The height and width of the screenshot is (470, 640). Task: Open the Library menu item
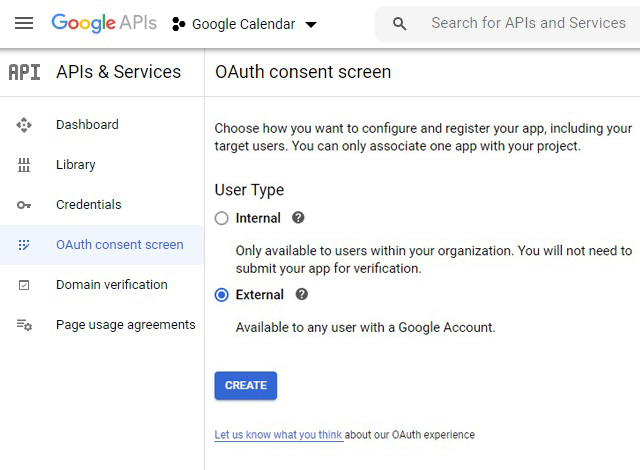coord(76,165)
